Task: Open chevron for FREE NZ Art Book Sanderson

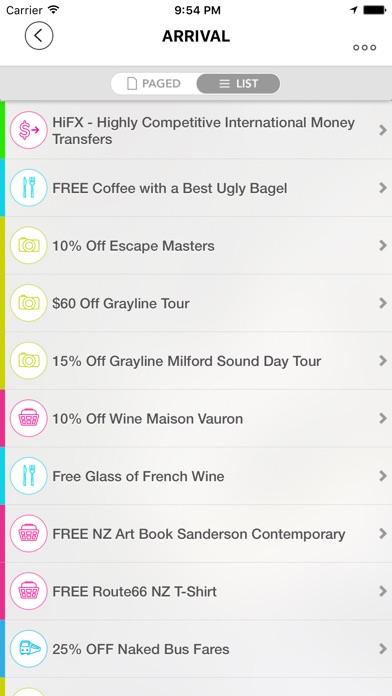Action: (383, 534)
